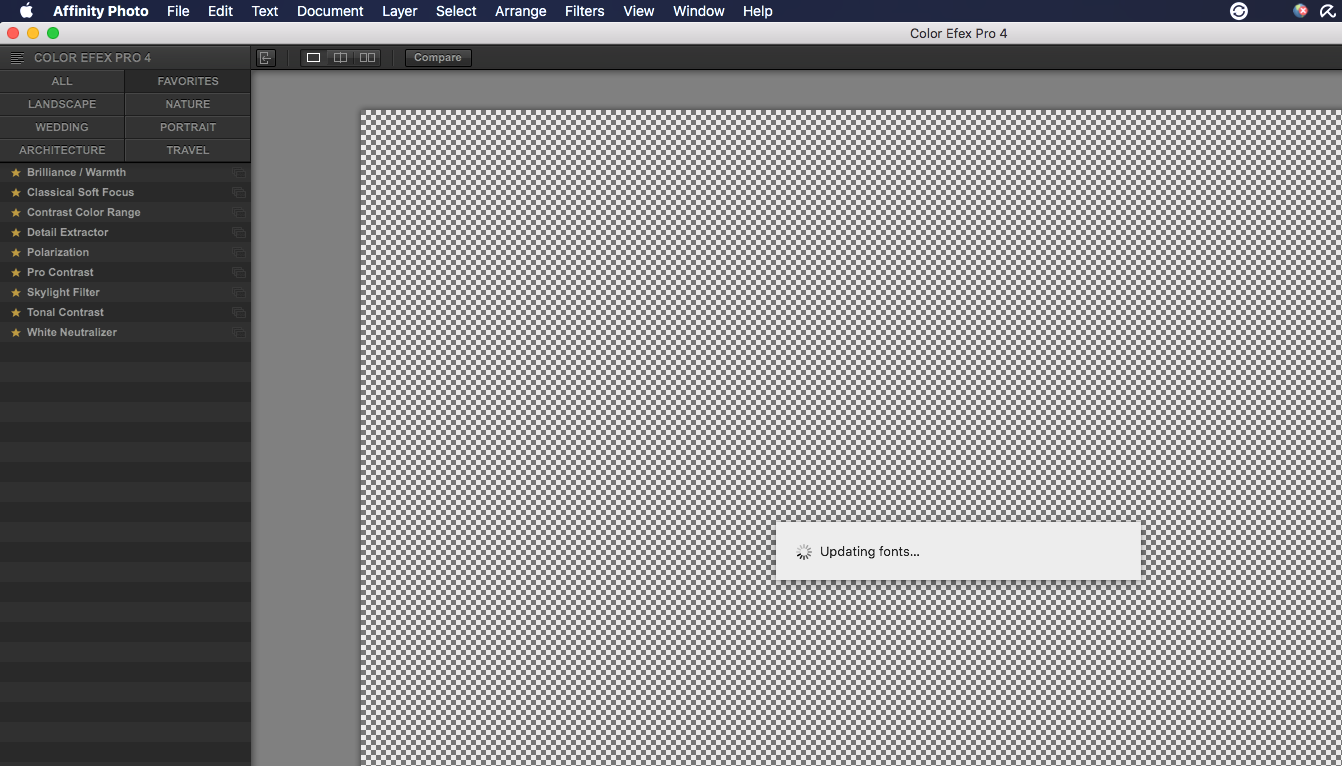Viewport: 1342px width, 766px height.
Task: Open presets icon for Tonal Contrast
Action: [x=239, y=313]
